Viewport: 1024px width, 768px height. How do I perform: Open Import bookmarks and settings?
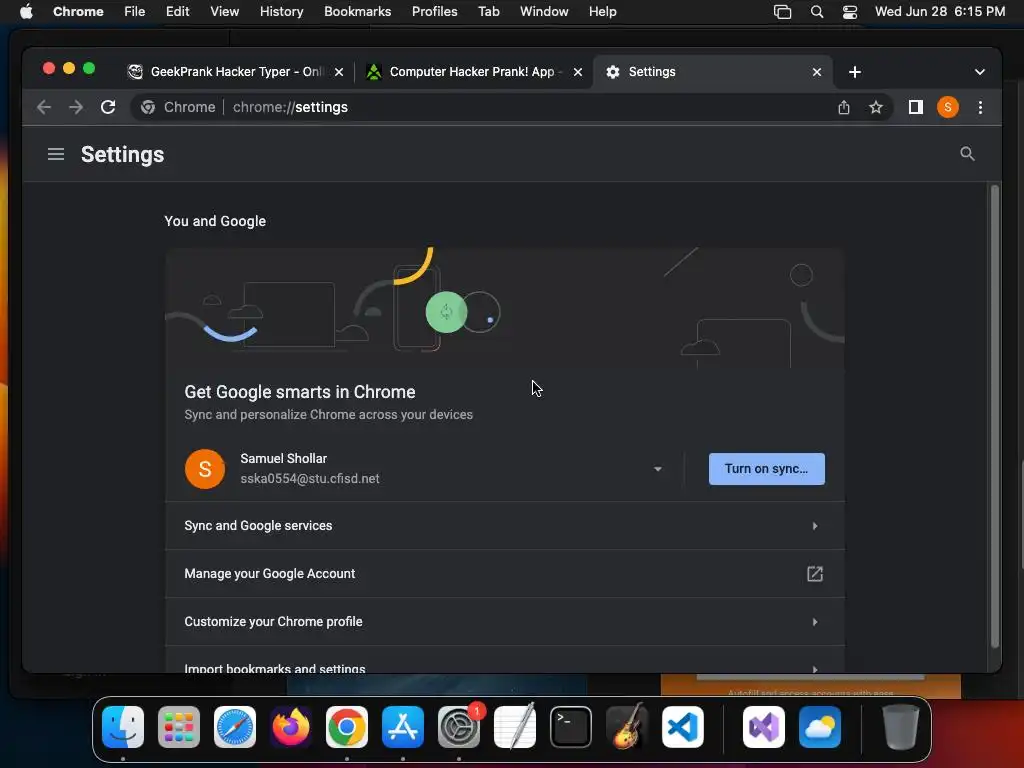coord(504,661)
